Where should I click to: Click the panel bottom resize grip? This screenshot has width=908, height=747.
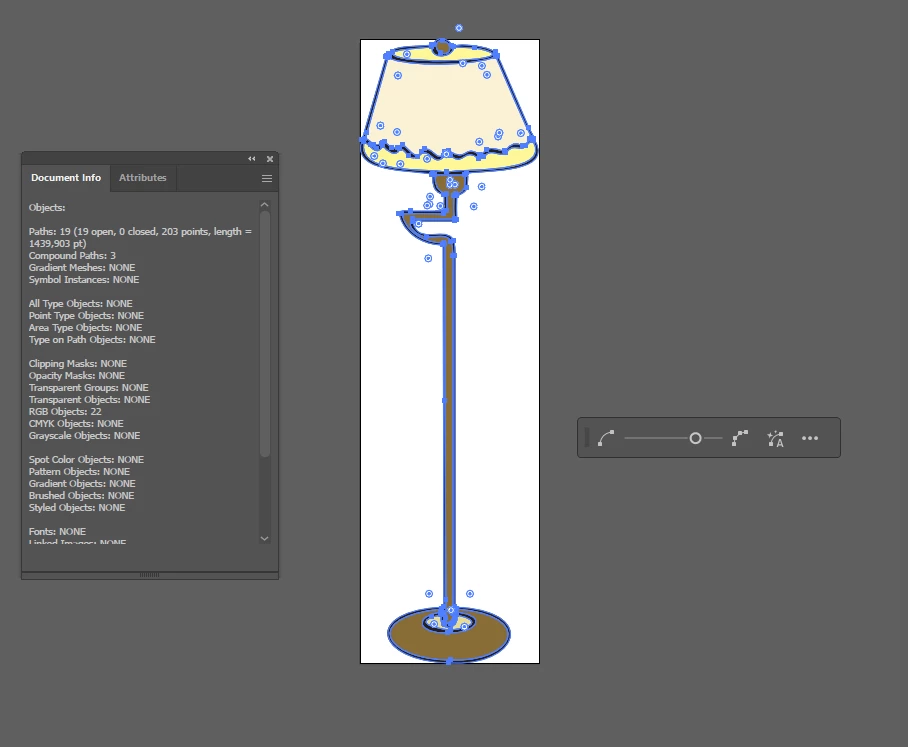(x=149, y=575)
